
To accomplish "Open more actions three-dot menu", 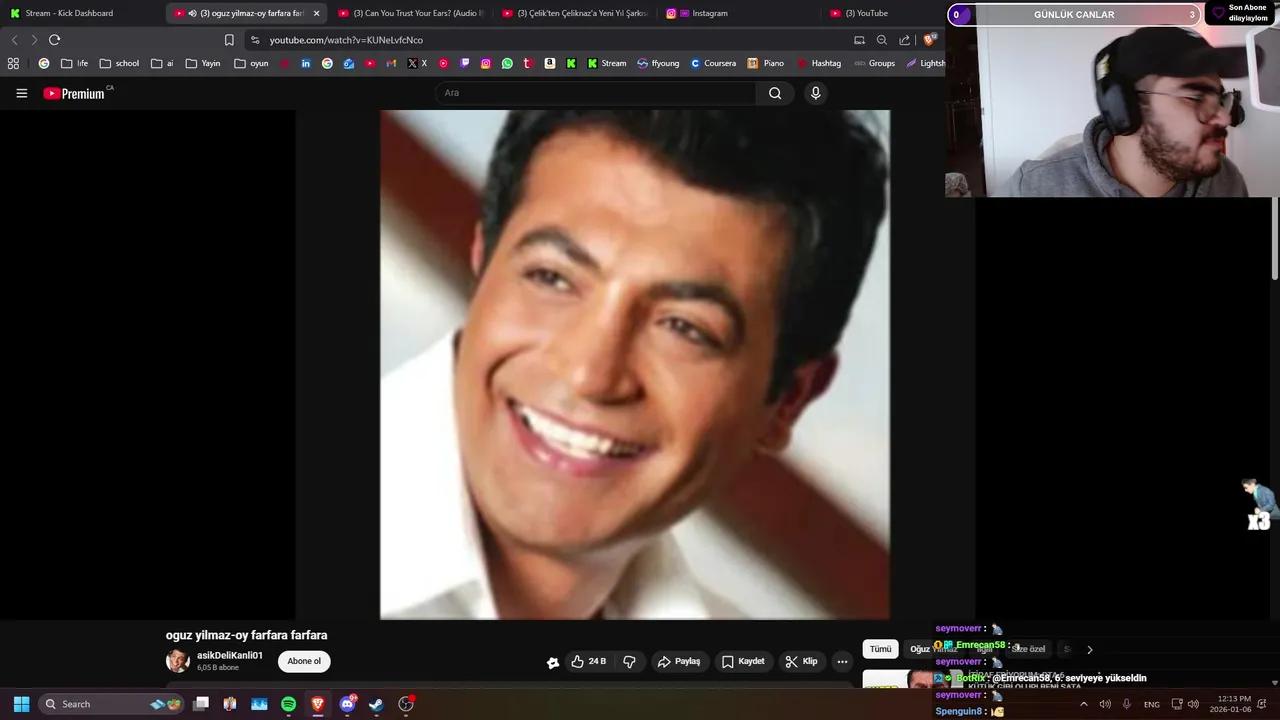I will click(x=842, y=661).
